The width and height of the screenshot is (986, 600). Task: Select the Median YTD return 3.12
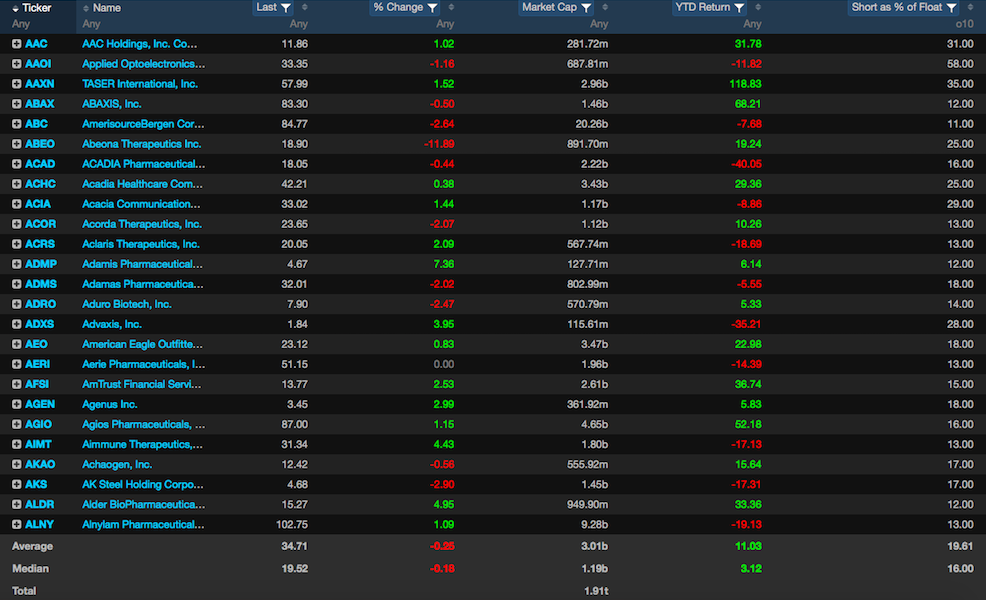751,569
